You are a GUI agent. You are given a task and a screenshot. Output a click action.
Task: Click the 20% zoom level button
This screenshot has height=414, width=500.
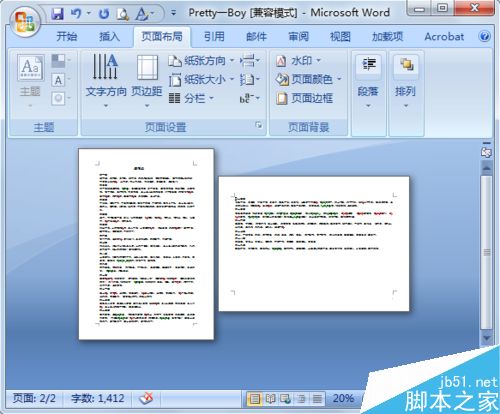coord(343,398)
